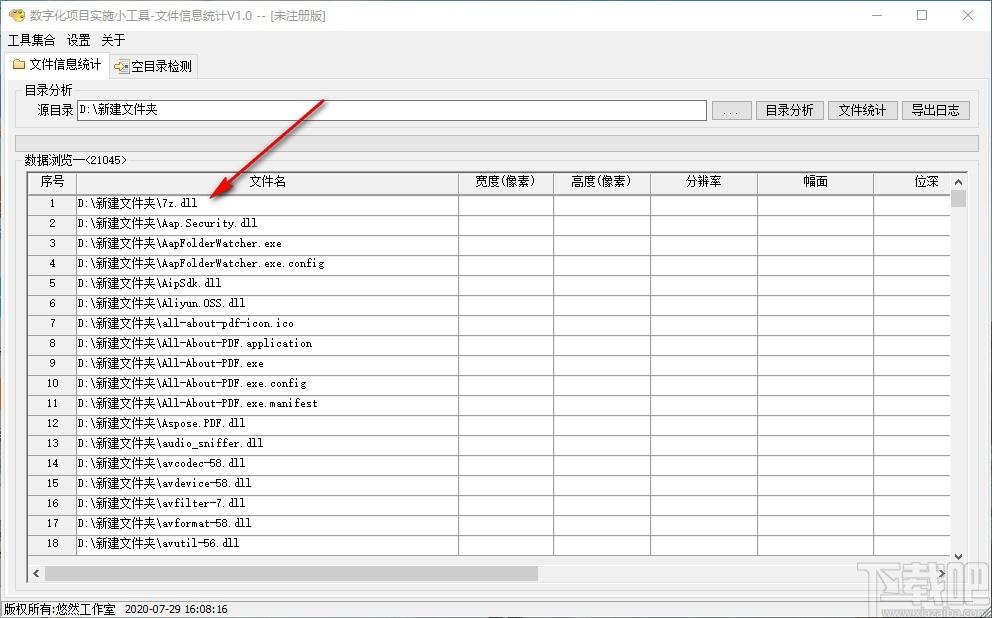
Task: Click the vertical scrollbar thumb
Action: 958,199
